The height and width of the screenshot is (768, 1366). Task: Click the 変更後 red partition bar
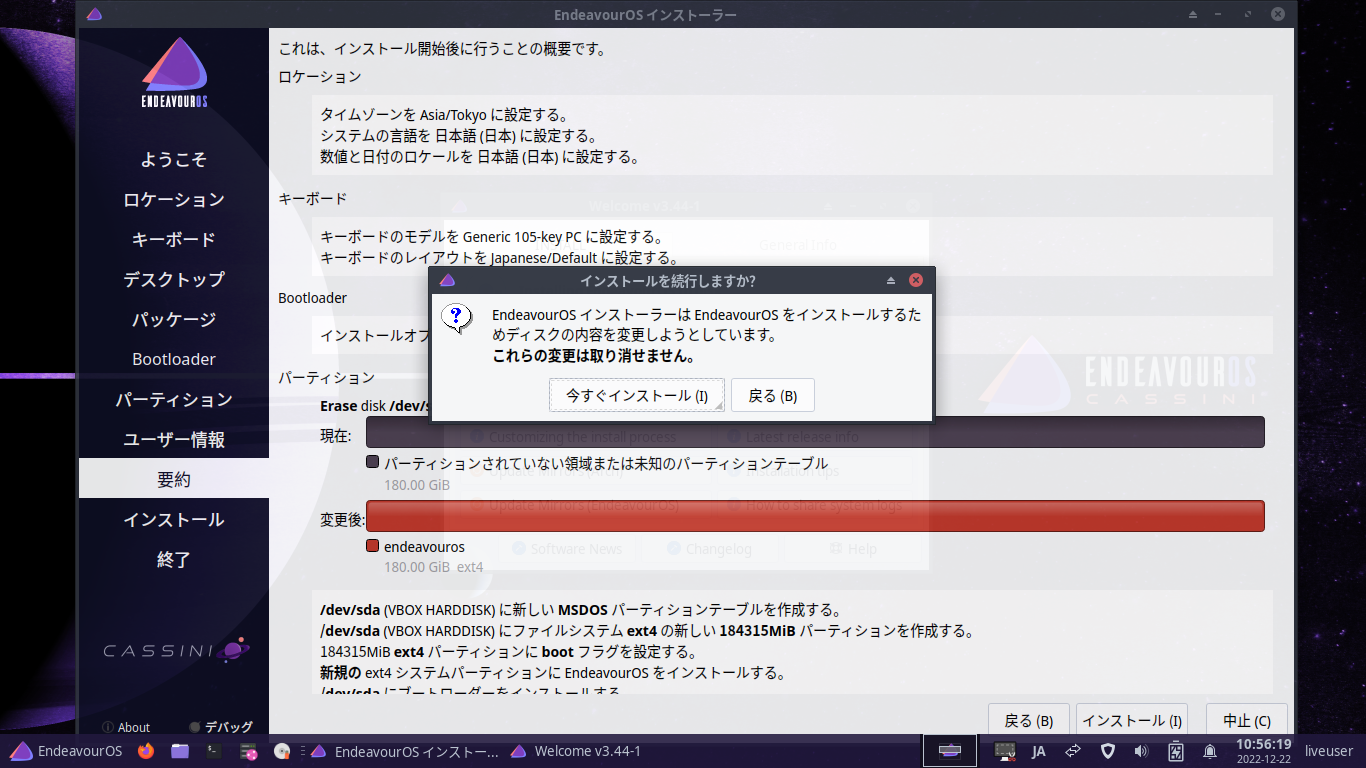(815, 516)
